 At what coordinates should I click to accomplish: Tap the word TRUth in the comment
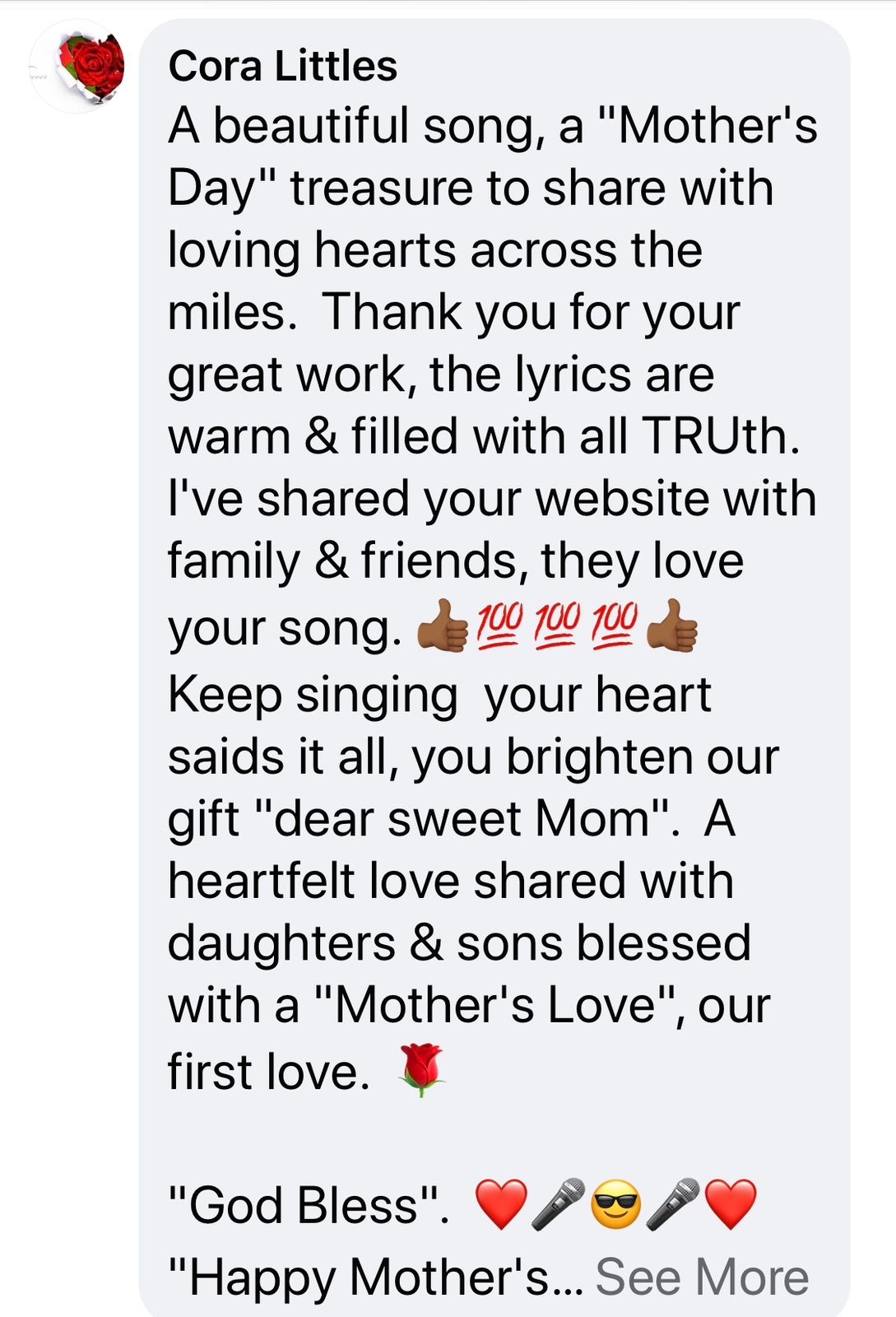point(721,435)
